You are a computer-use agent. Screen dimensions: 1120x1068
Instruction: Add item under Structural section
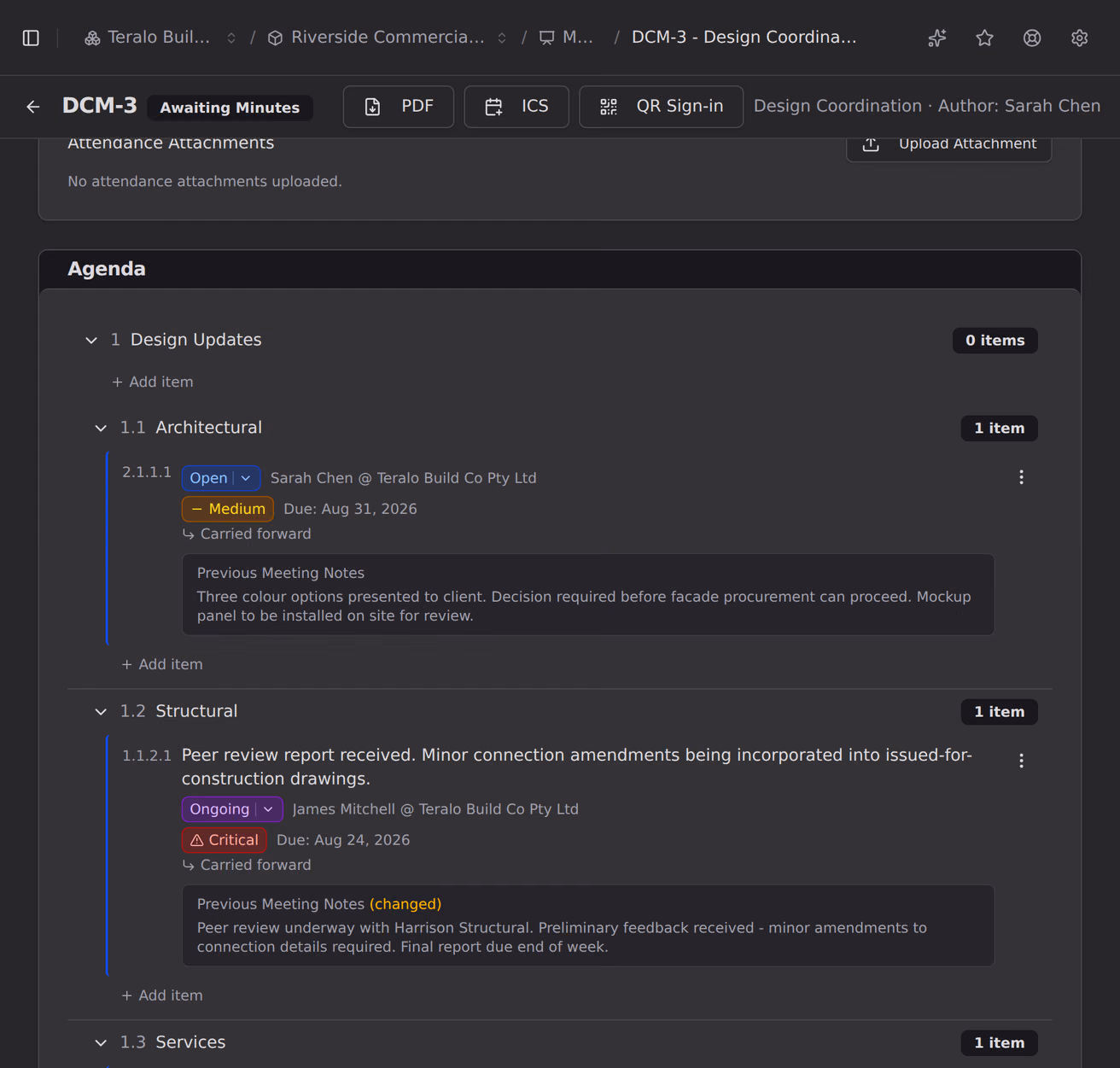(x=162, y=995)
